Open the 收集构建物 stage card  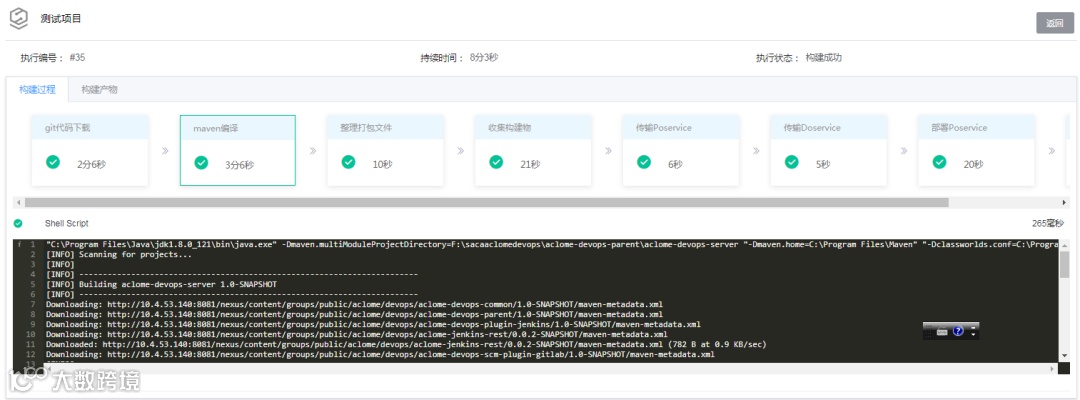(533, 150)
